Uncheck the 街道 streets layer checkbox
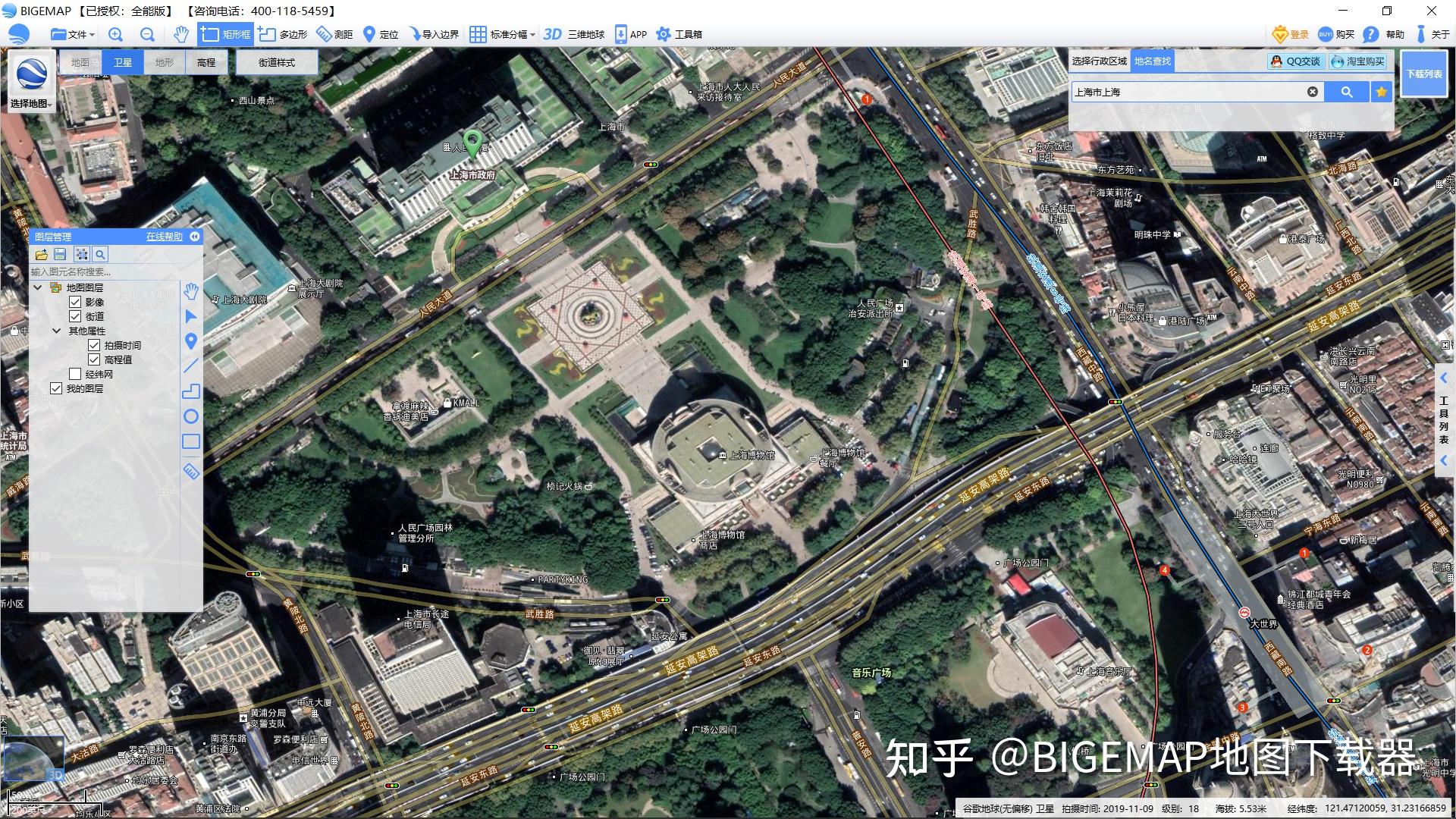 pyautogui.click(x=75, y=316)
